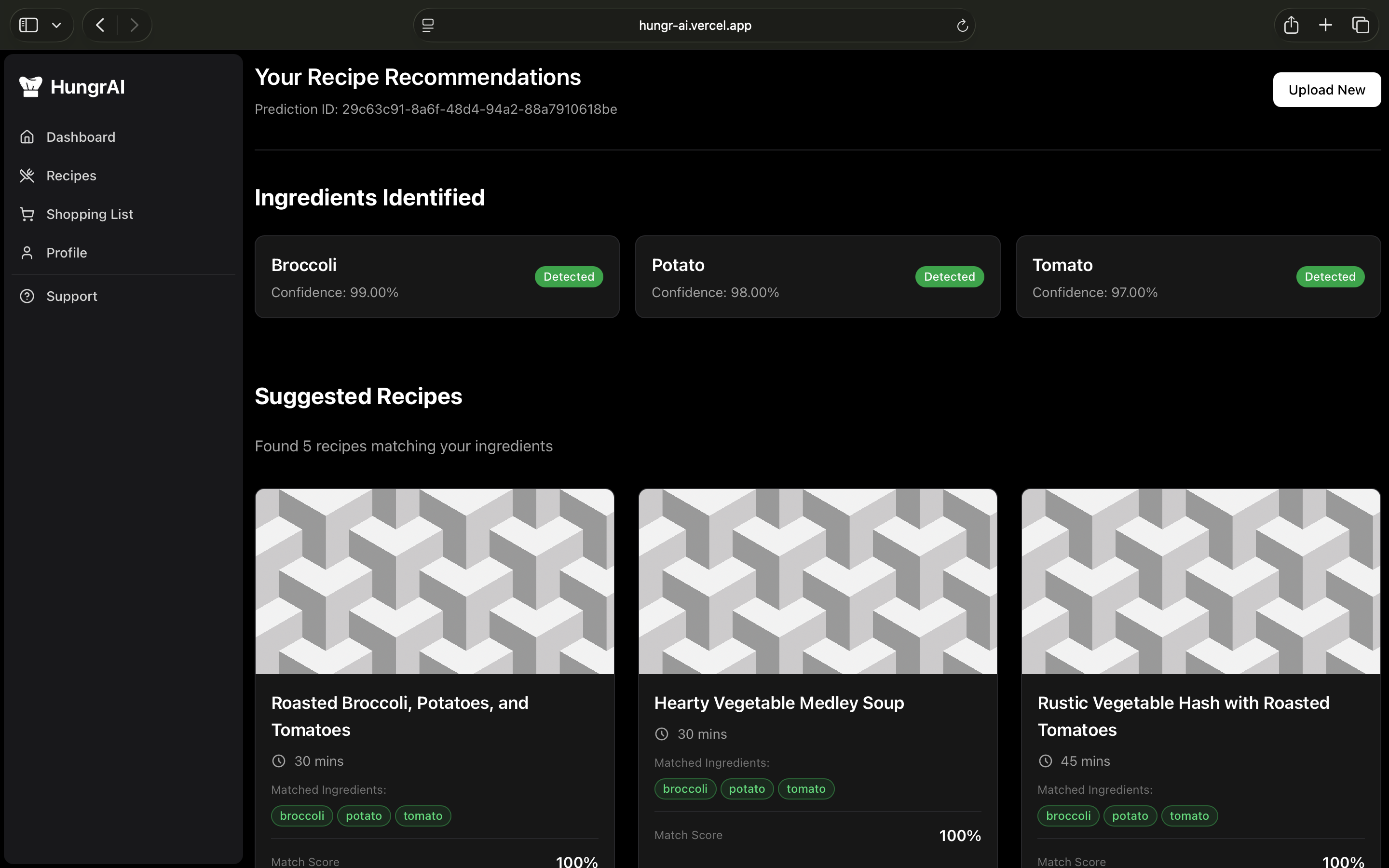Viewport: 1389px width, 868px height.
Task: Click the Upload New button
Action: pos(1326,90)
